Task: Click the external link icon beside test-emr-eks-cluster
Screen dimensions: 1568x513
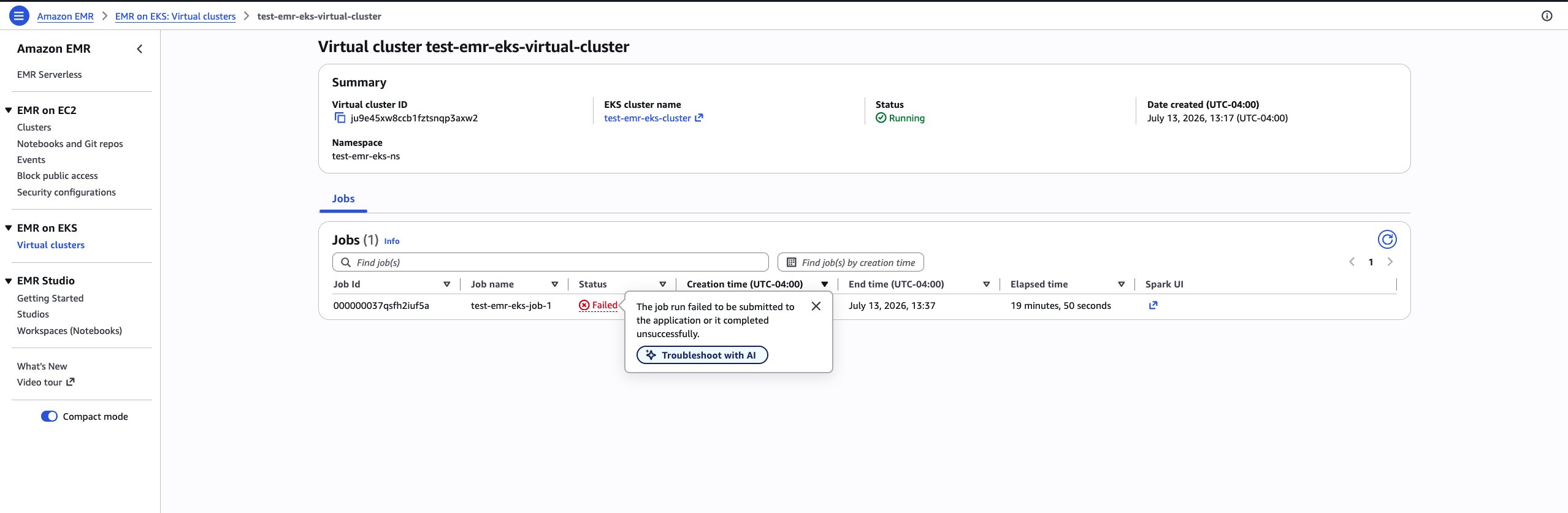Action: (698, 118)
